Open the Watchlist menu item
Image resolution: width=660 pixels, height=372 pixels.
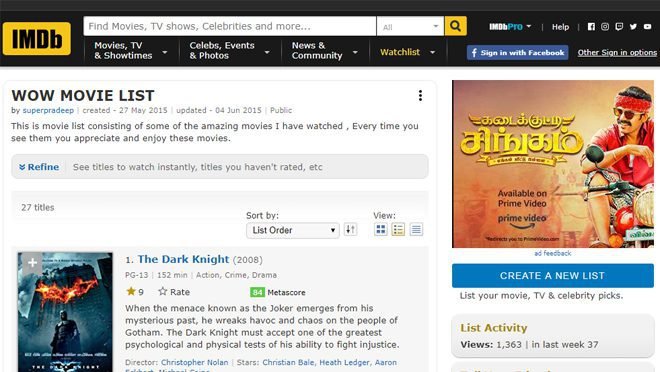[400, 52]
